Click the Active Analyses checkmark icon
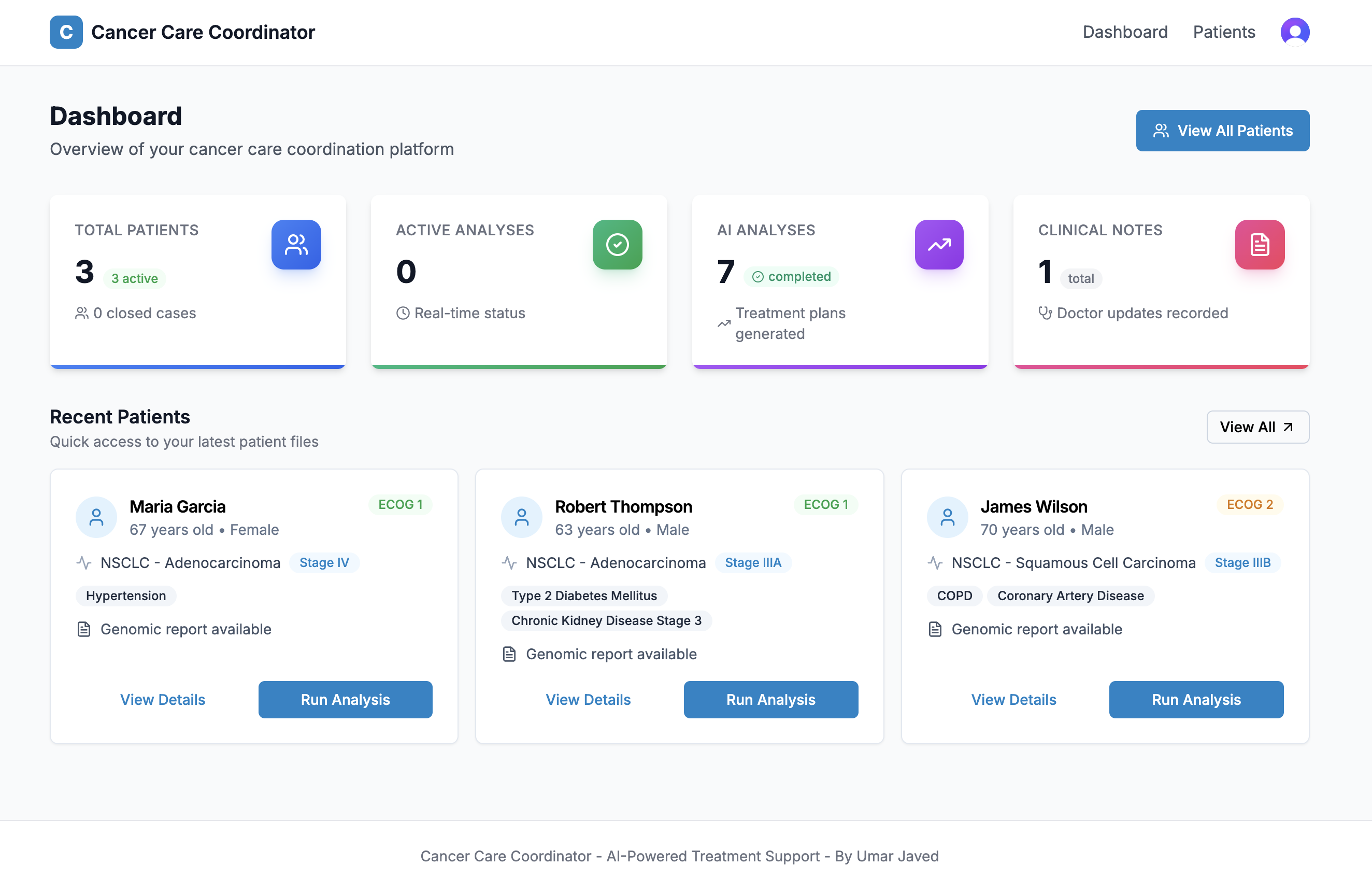The height and width of the screenshot is (879, 1372). click(617, 244)
